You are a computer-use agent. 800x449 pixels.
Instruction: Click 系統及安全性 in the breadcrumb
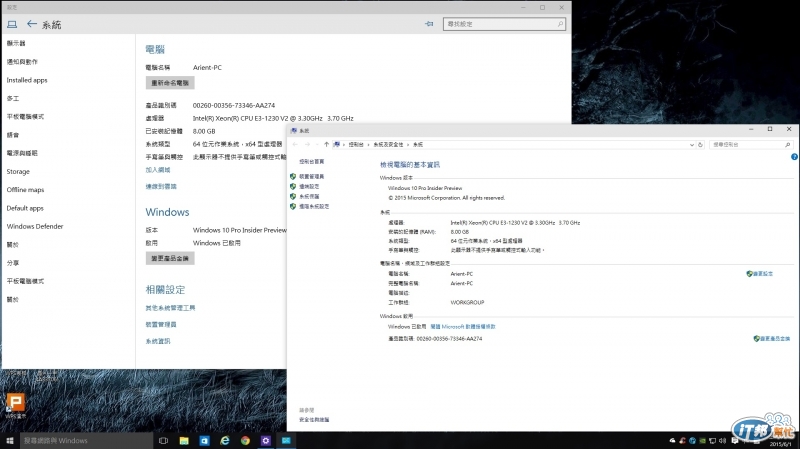click(x=388, y=145)
